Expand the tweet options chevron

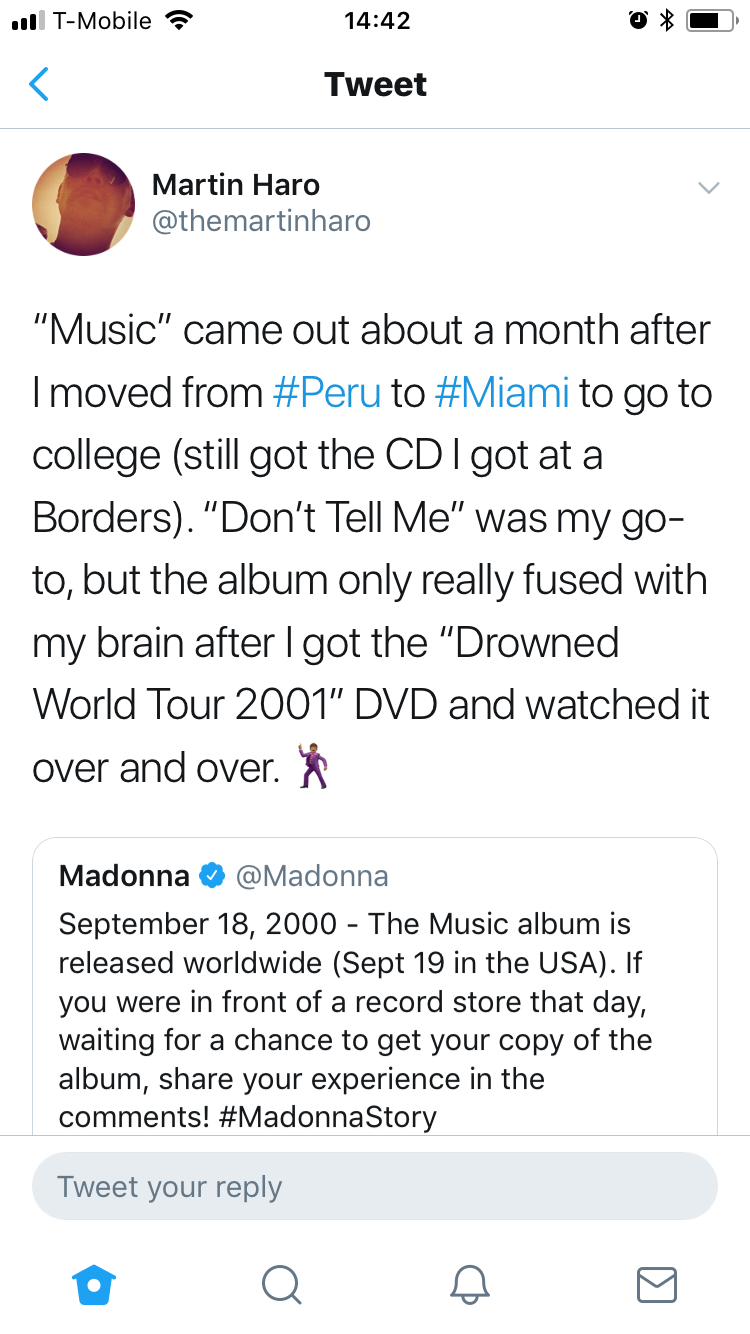[x=709, y=188]
